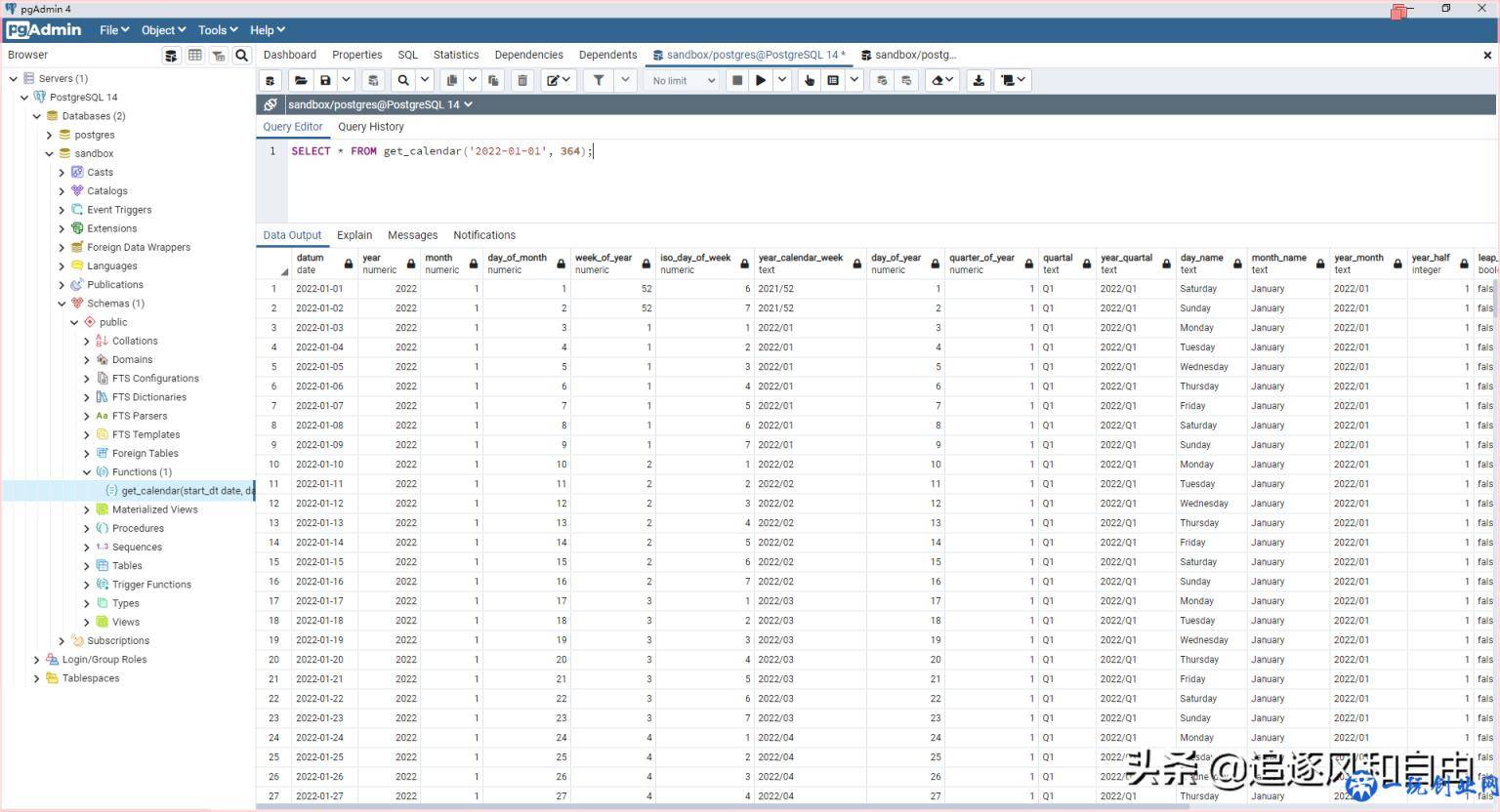Open the Query History tab
This screenshot has height=812, width=1500.
click(370, 127)
